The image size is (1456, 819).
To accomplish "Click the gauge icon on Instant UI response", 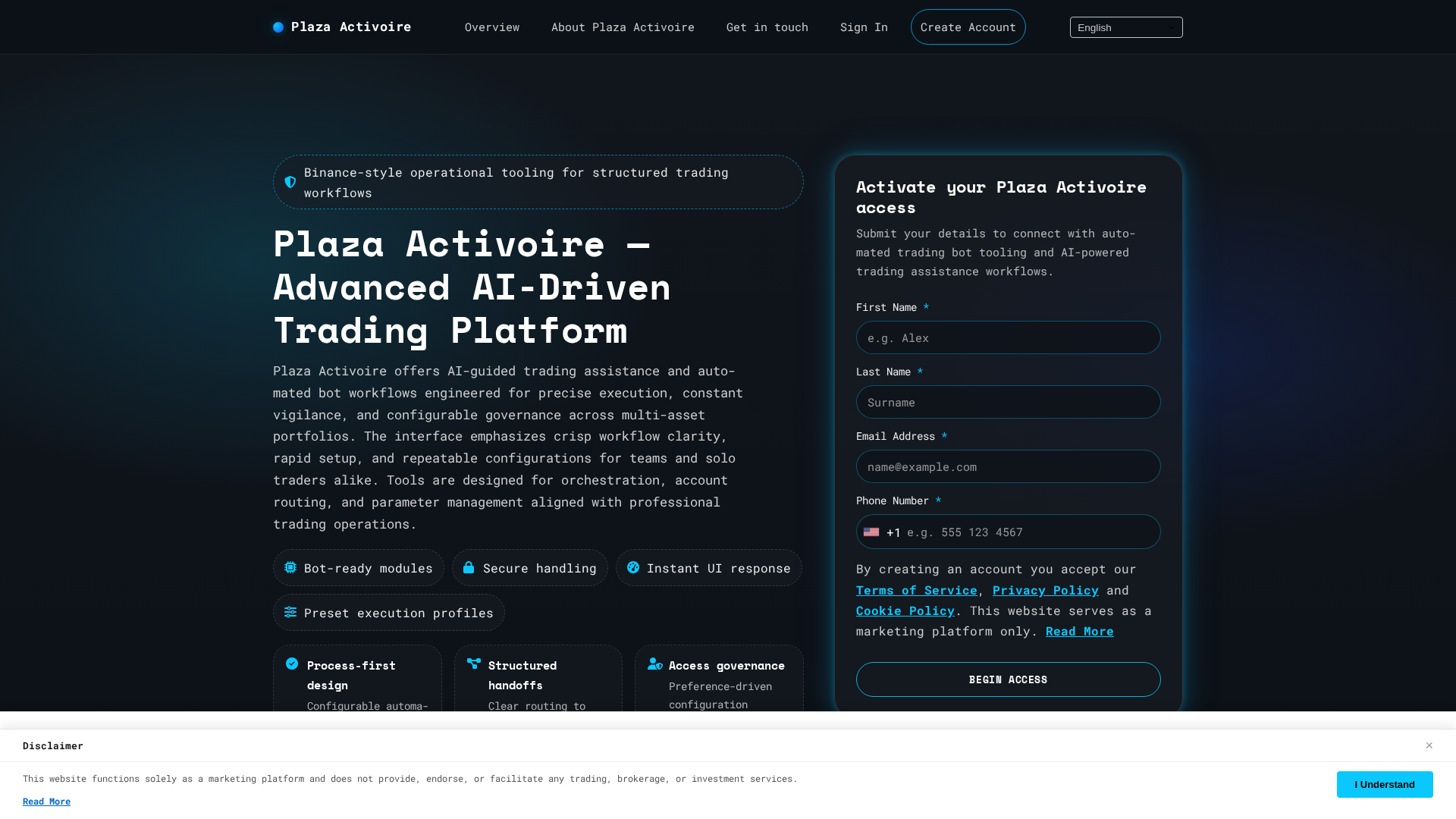I will (633, 567).
